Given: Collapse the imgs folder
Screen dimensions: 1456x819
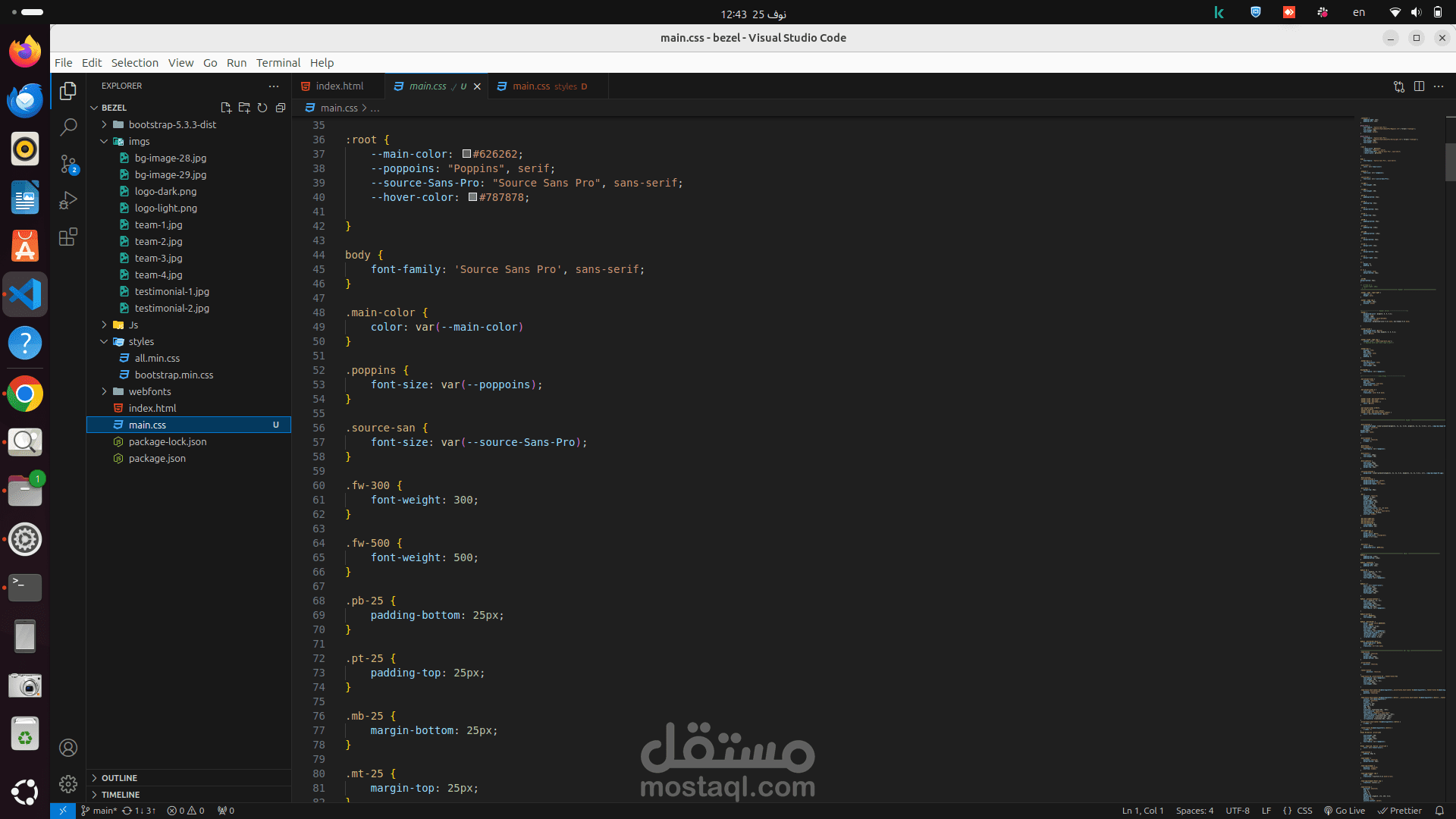Looking at the screenshot, I should click(139, 141).
